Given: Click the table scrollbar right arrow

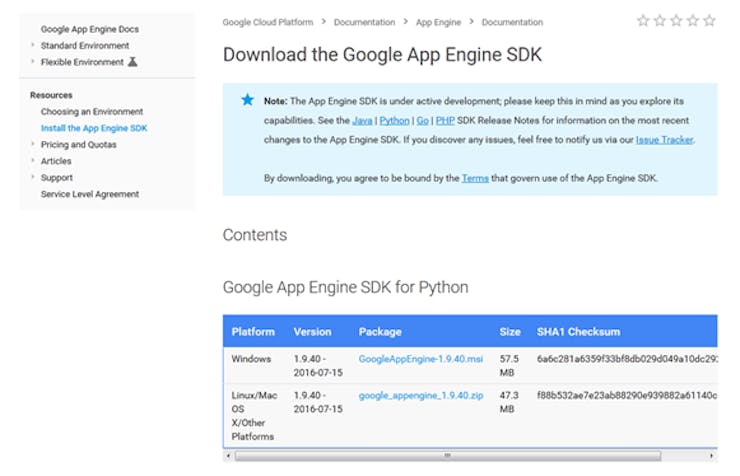Looking at the screenshot, I should pyautogui.click(x=712, y=455).
